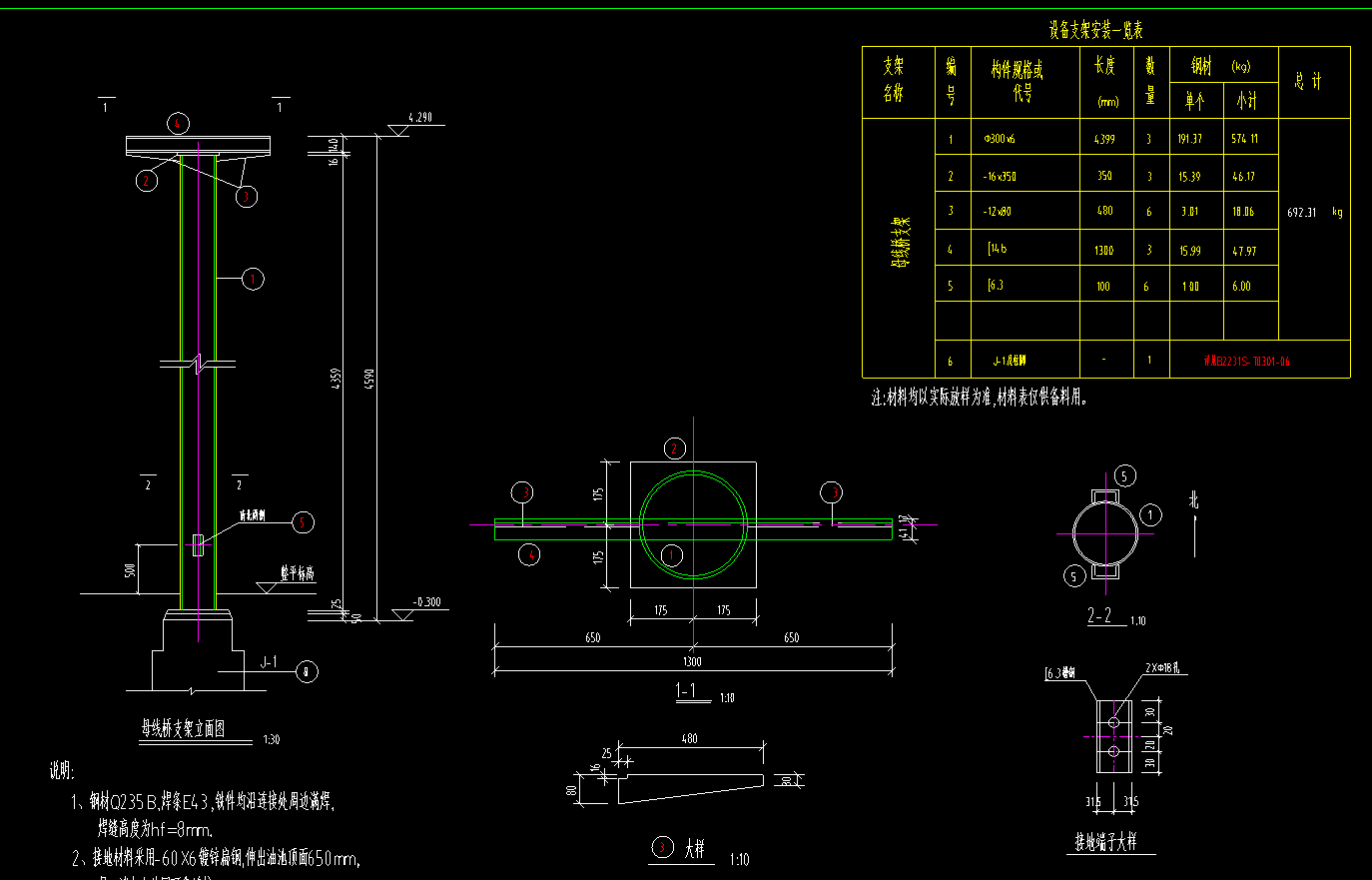Select the 4359 vertical dimension
Image resolution: width=1372 pixels, height=880 pixels.
(337, 380)
